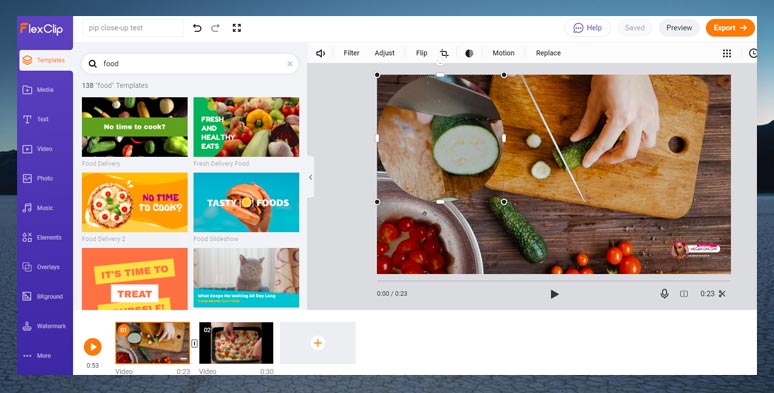This screenshot has height=393, width=774.
Task: Clear the food search text
Action: [290, 64]
